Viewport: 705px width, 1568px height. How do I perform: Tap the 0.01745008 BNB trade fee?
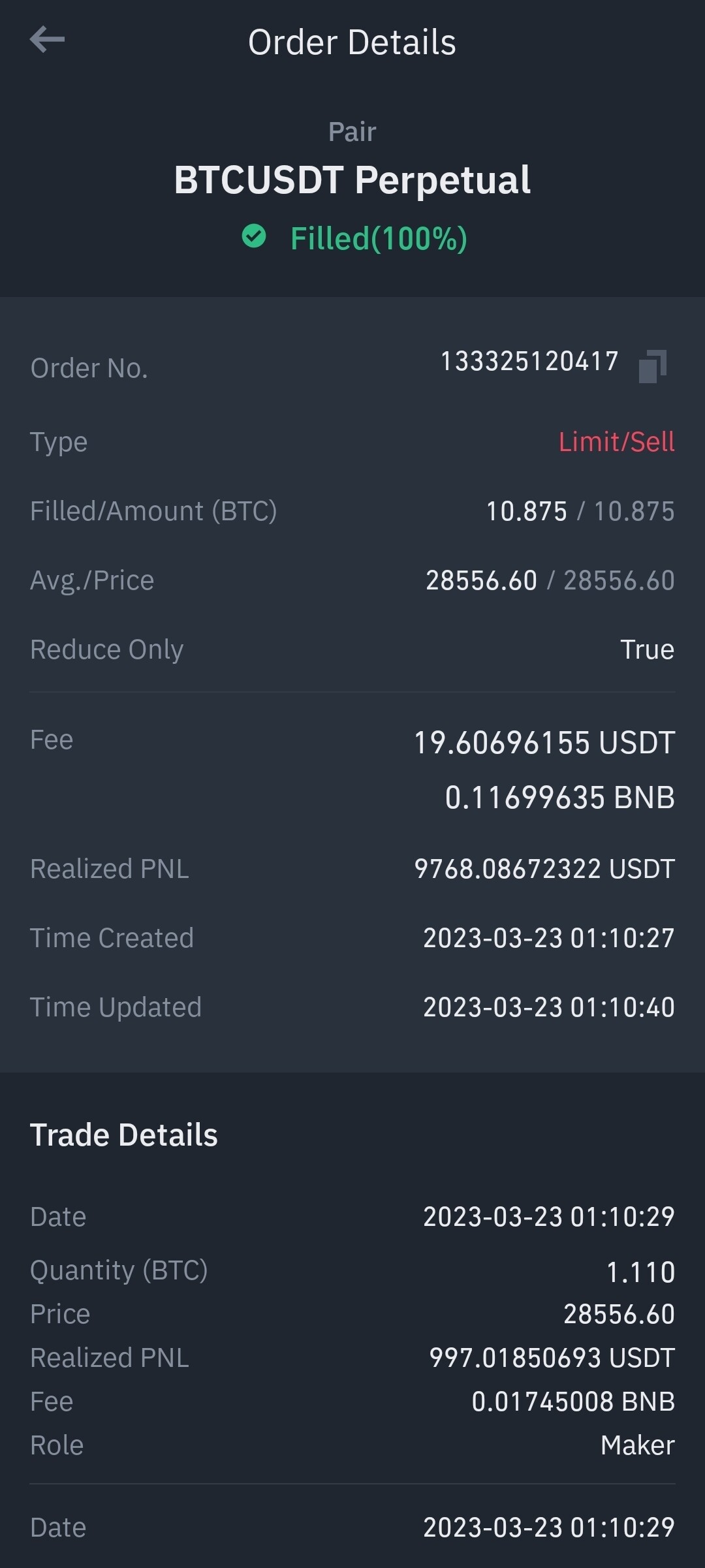click(573, 1402)
